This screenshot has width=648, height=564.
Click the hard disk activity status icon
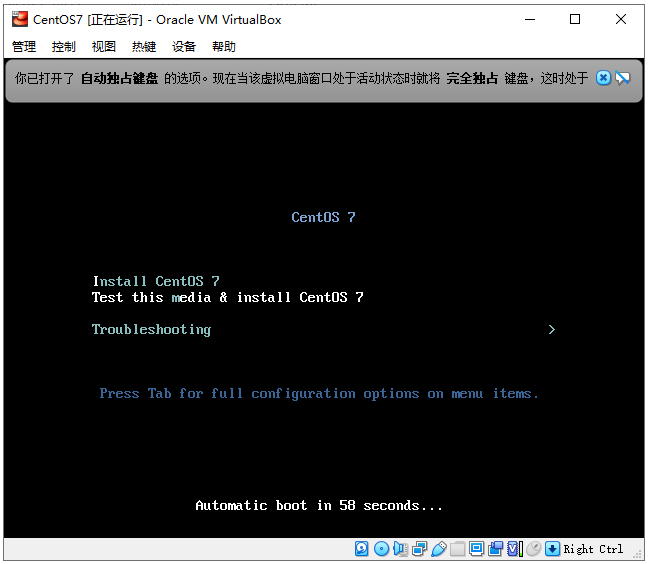point(362,549)
